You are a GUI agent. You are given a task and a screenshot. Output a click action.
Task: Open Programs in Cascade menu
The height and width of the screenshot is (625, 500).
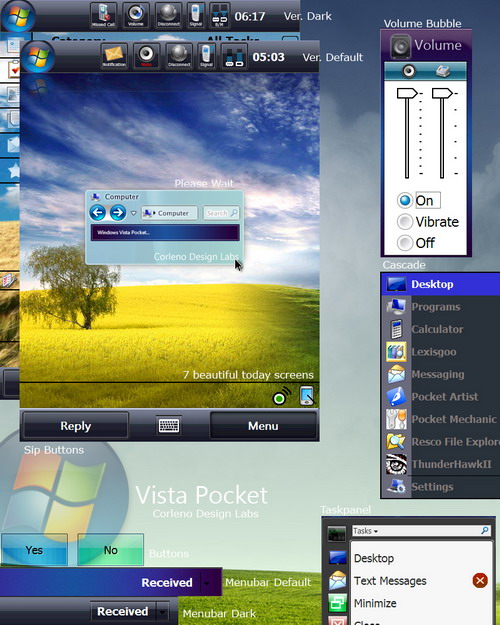[441, 307]
